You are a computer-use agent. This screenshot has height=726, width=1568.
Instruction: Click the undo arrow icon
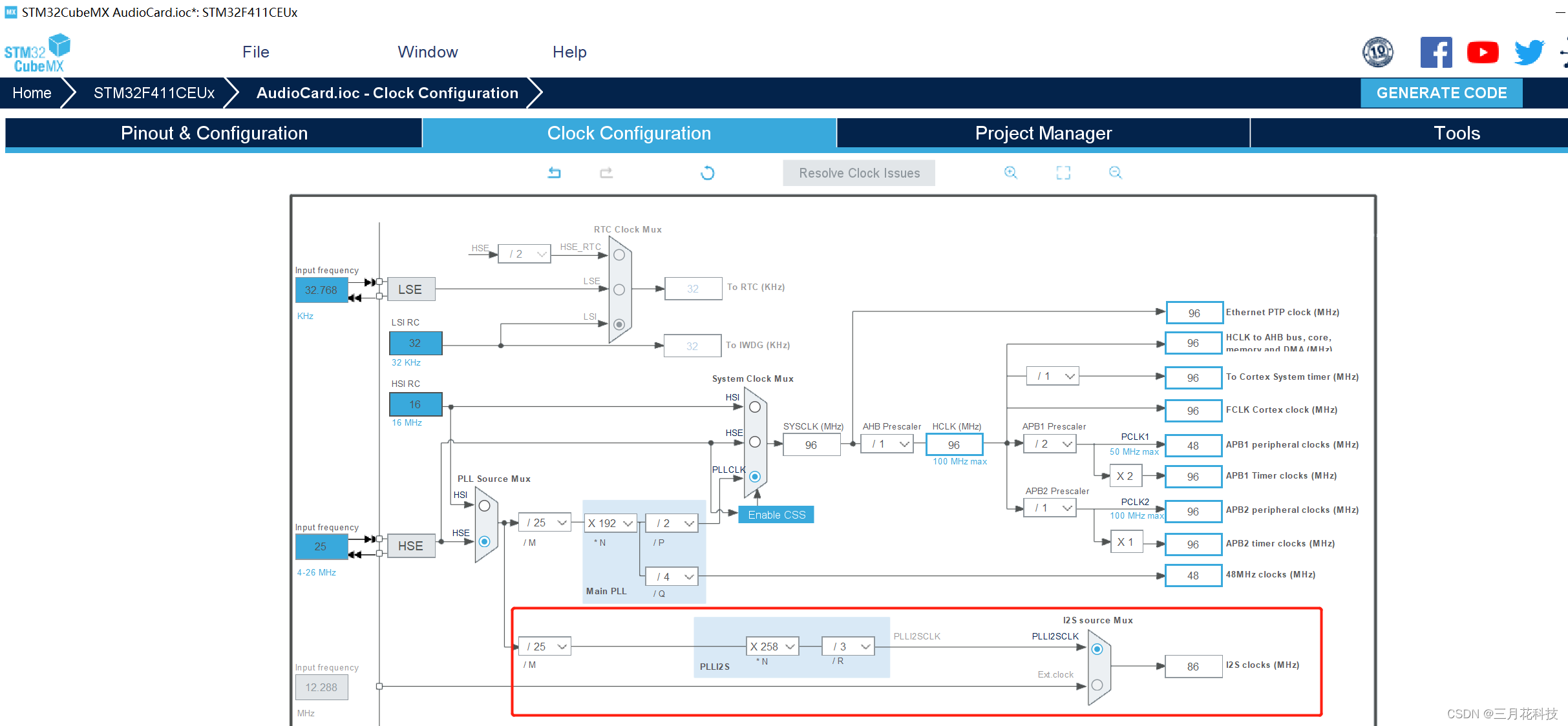click(554, 172)
